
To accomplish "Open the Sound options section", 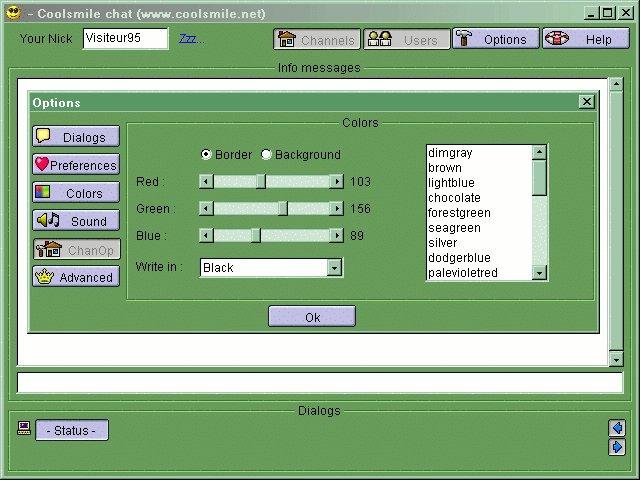I will pos(76,220).
